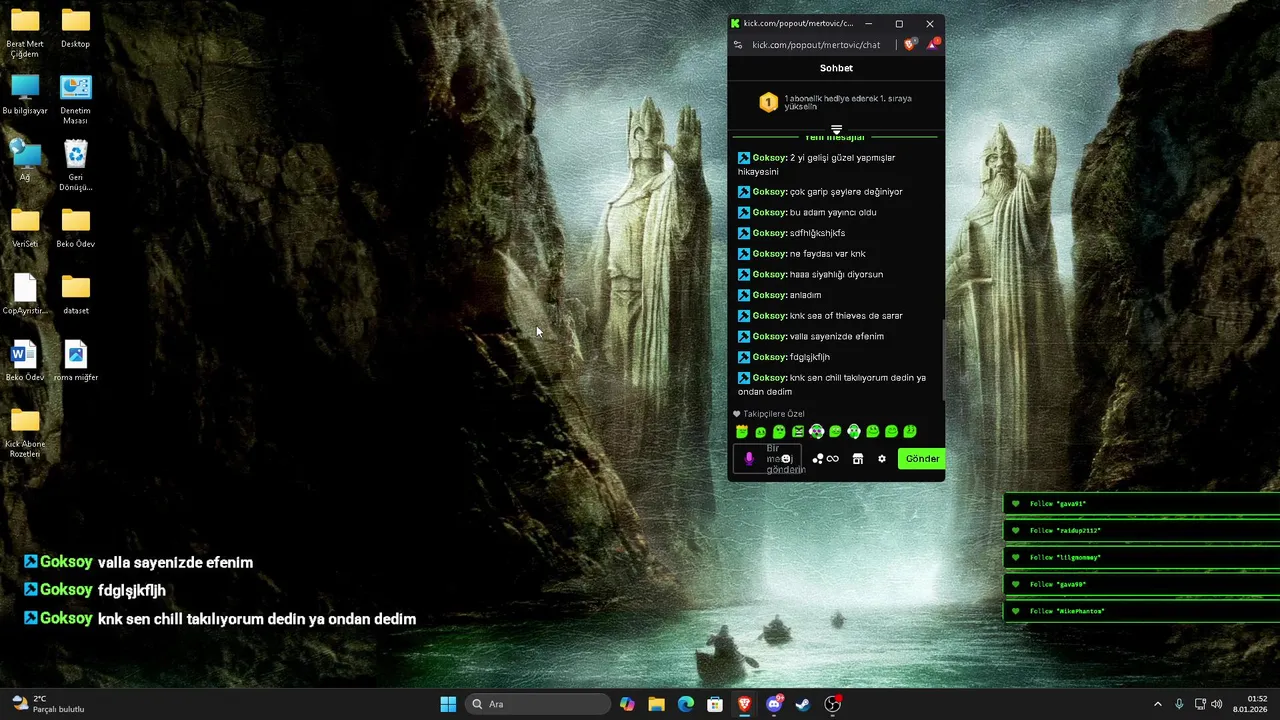The image size is (1280, 720).
Task: Select the CopAyristir file on desktop
Action: tap(25, 294)
